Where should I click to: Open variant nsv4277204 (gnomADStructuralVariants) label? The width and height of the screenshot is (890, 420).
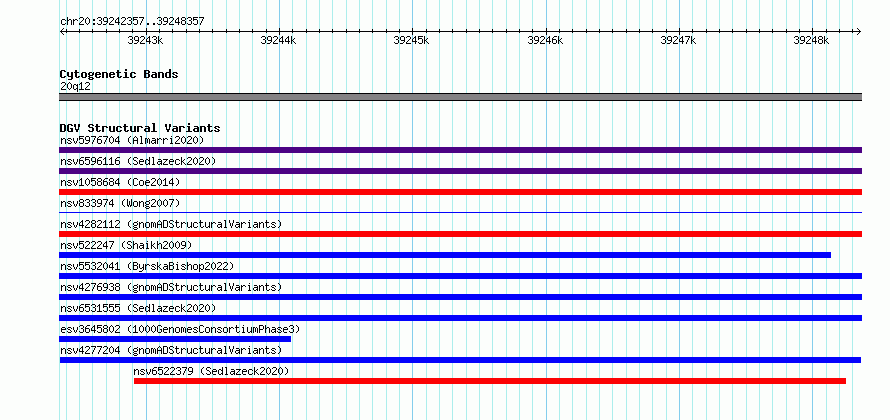pos(171,350)
